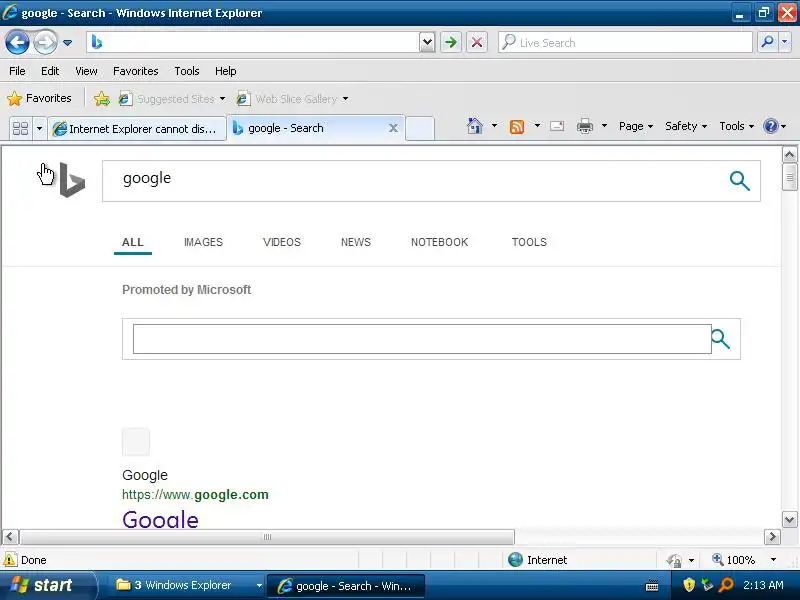Open the Safety command bar menu
This screenshot has width=800, height=600.
[686, 126]
